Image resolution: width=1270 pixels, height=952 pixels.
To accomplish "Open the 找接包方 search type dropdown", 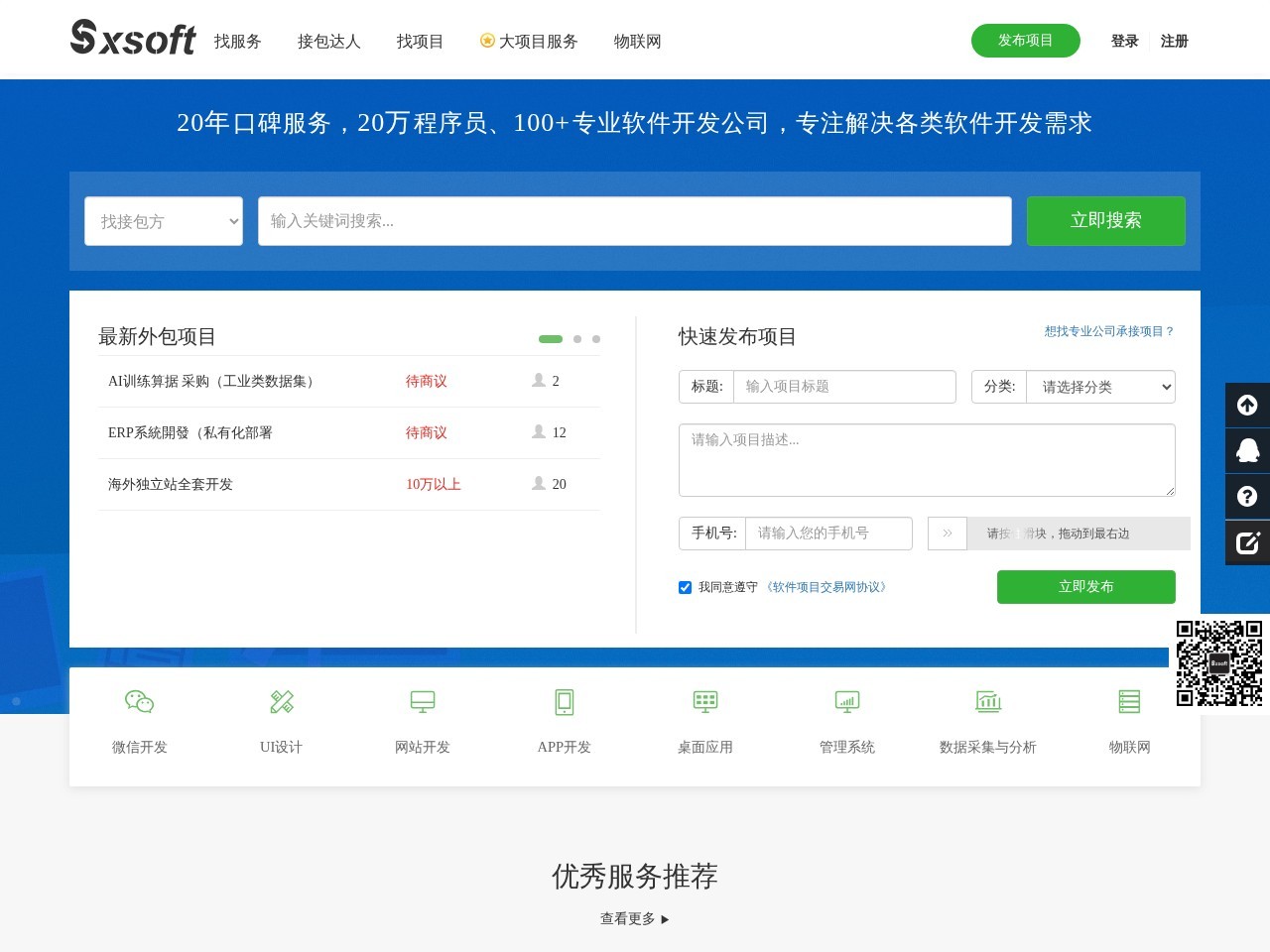I will (x=164, y=221).
